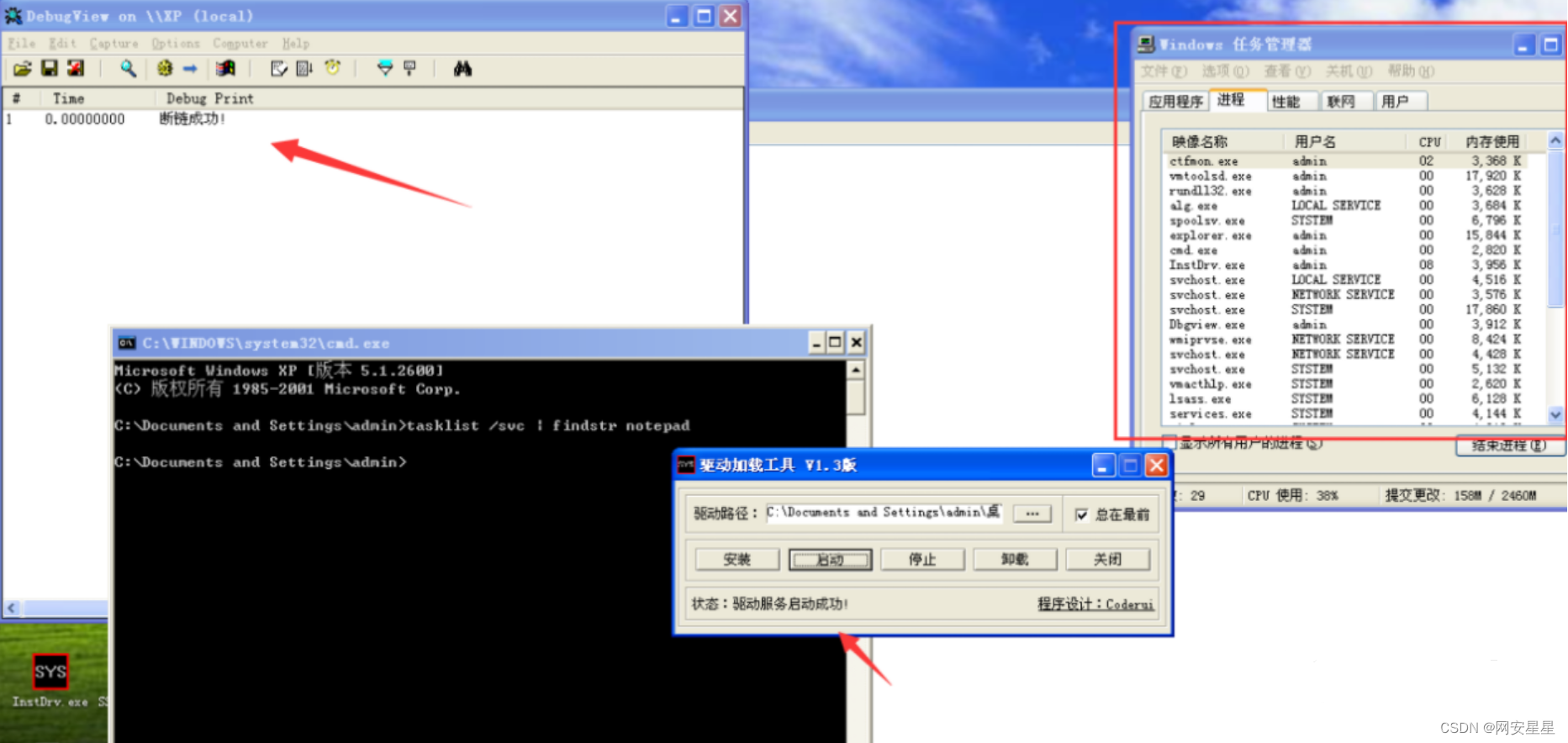Click the 关闭 button in driver loader

[1107, 560]
